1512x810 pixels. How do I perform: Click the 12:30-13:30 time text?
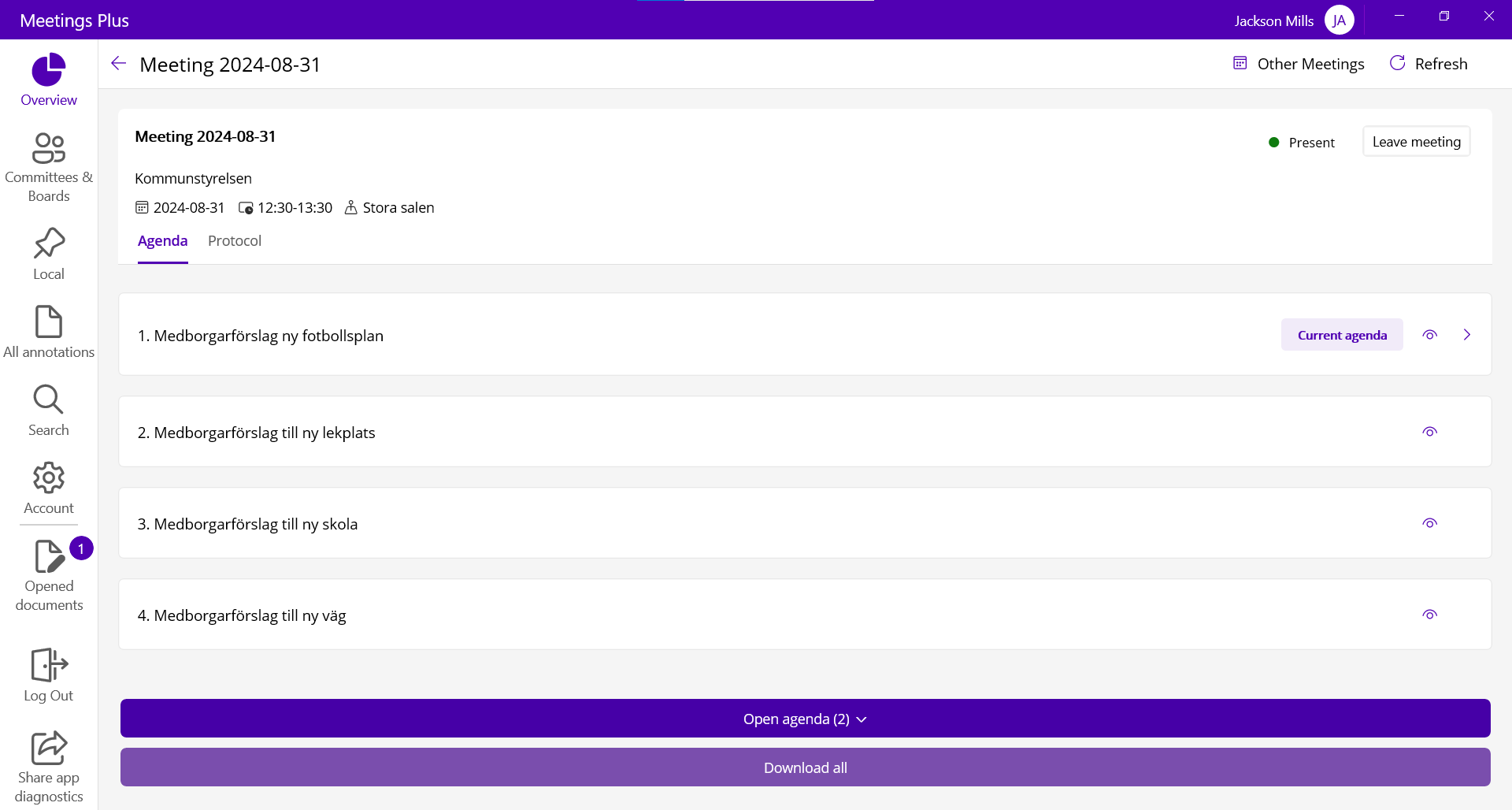[x=295, y=208]
